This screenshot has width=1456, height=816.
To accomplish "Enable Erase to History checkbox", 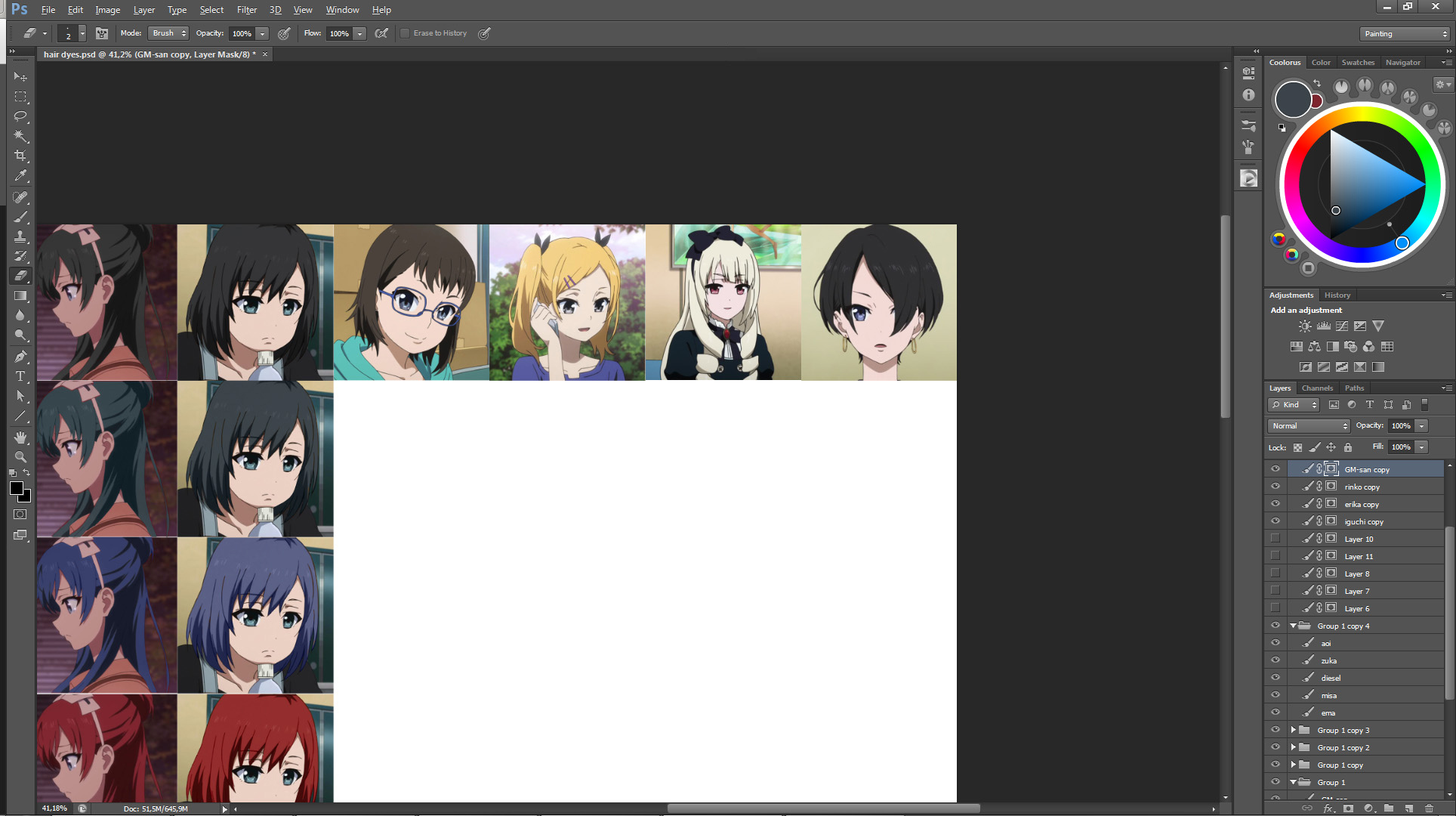I will (406, 33).
